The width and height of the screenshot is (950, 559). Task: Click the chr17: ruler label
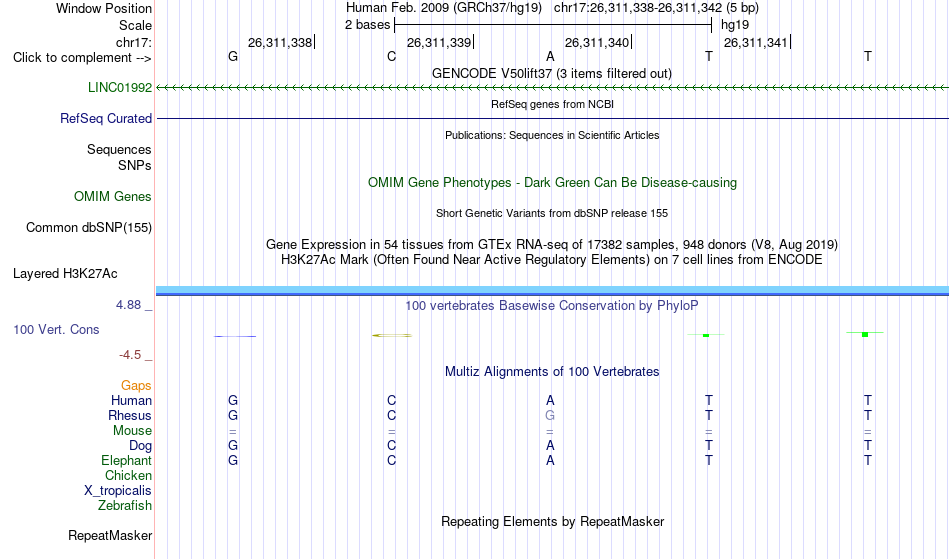click(x=133, y=43)
